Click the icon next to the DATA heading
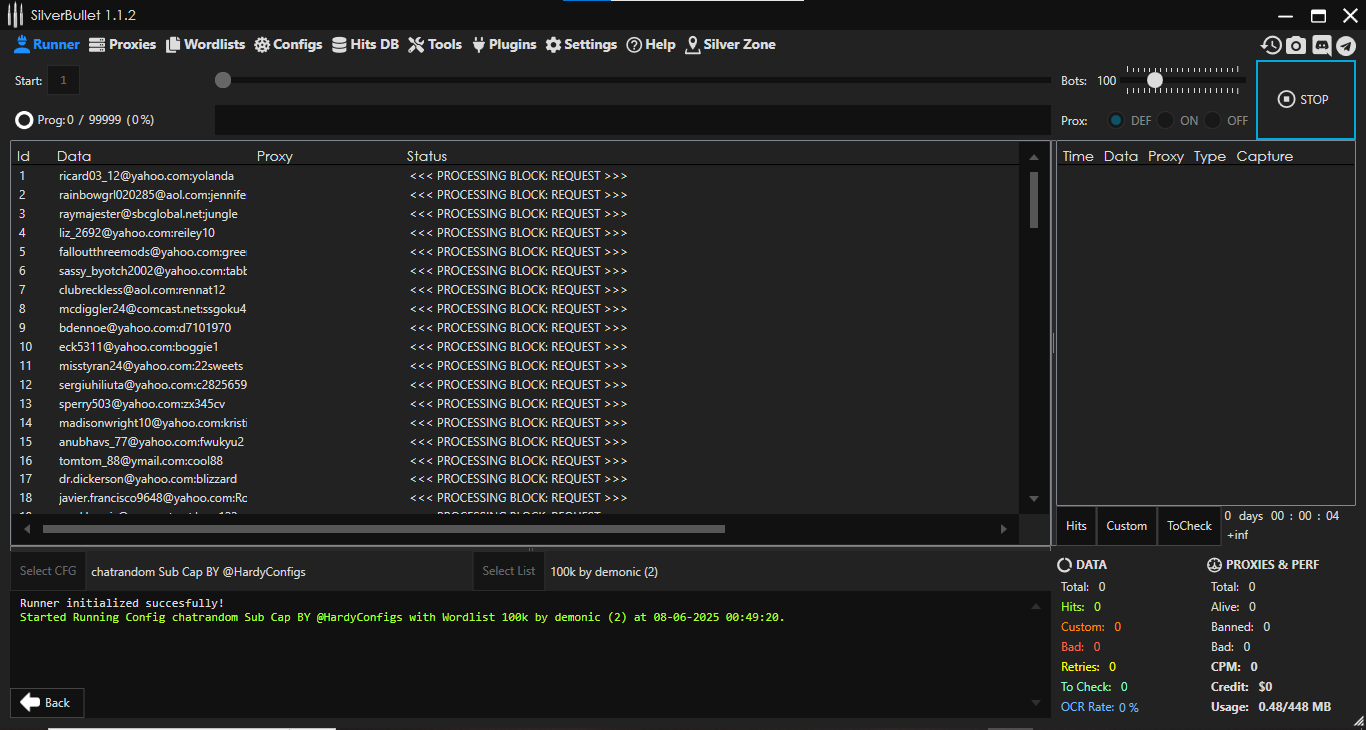Viewport: 1366px width, 730px height. (1065, 565)
